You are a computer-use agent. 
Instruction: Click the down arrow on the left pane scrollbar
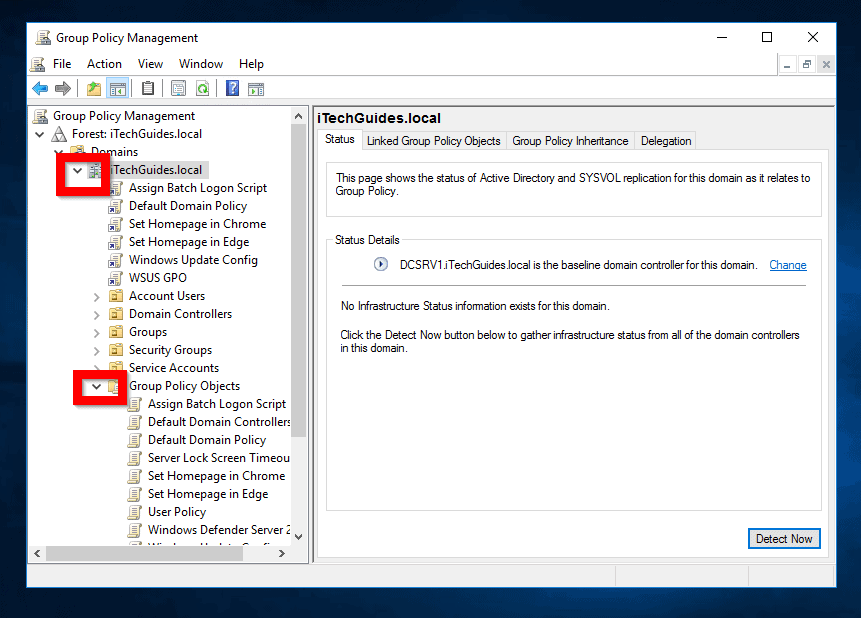click(298, 536)
